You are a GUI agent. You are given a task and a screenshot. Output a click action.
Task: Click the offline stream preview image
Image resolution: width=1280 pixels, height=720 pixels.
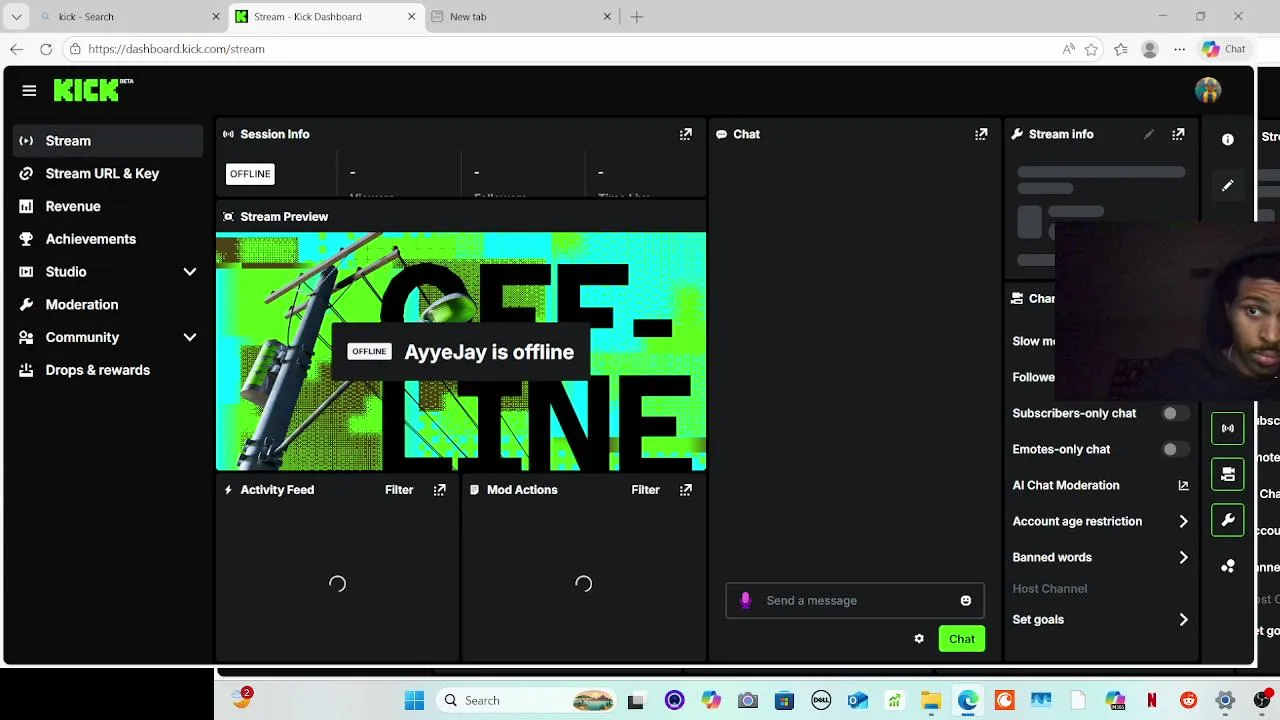[461, 351]
